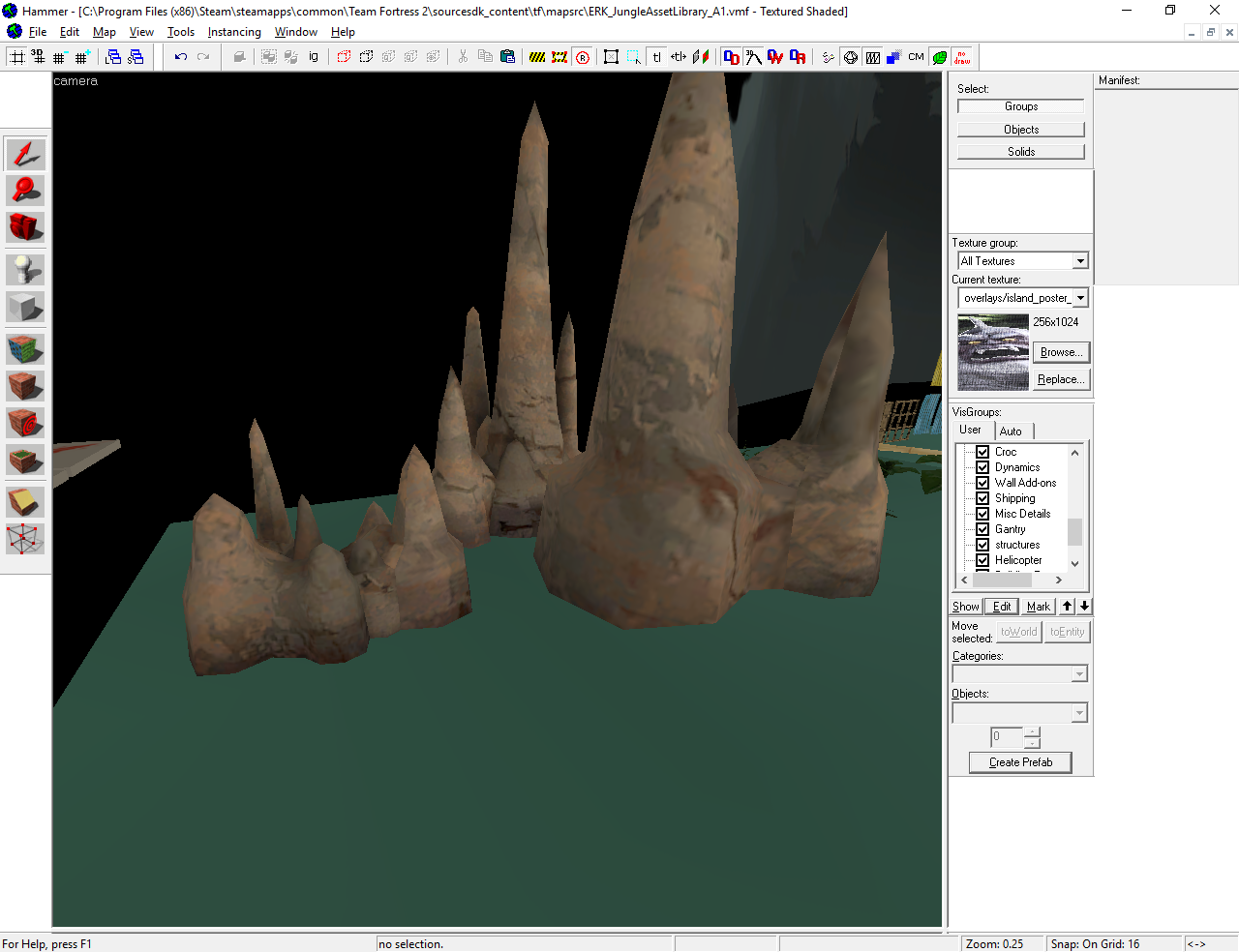
Task: Increase the prefab count stepper
Action: [1032, 732]
